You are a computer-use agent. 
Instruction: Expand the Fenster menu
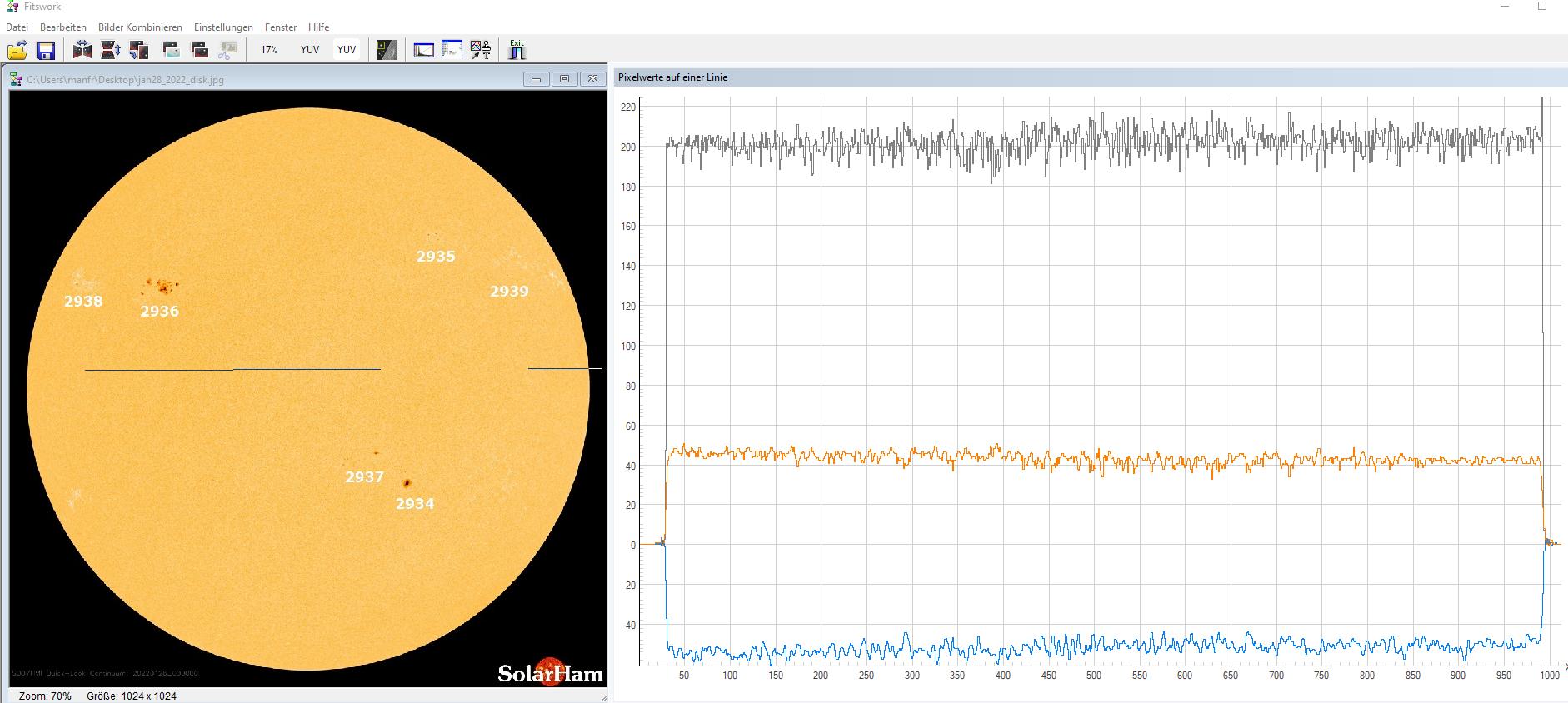point(281,27)
